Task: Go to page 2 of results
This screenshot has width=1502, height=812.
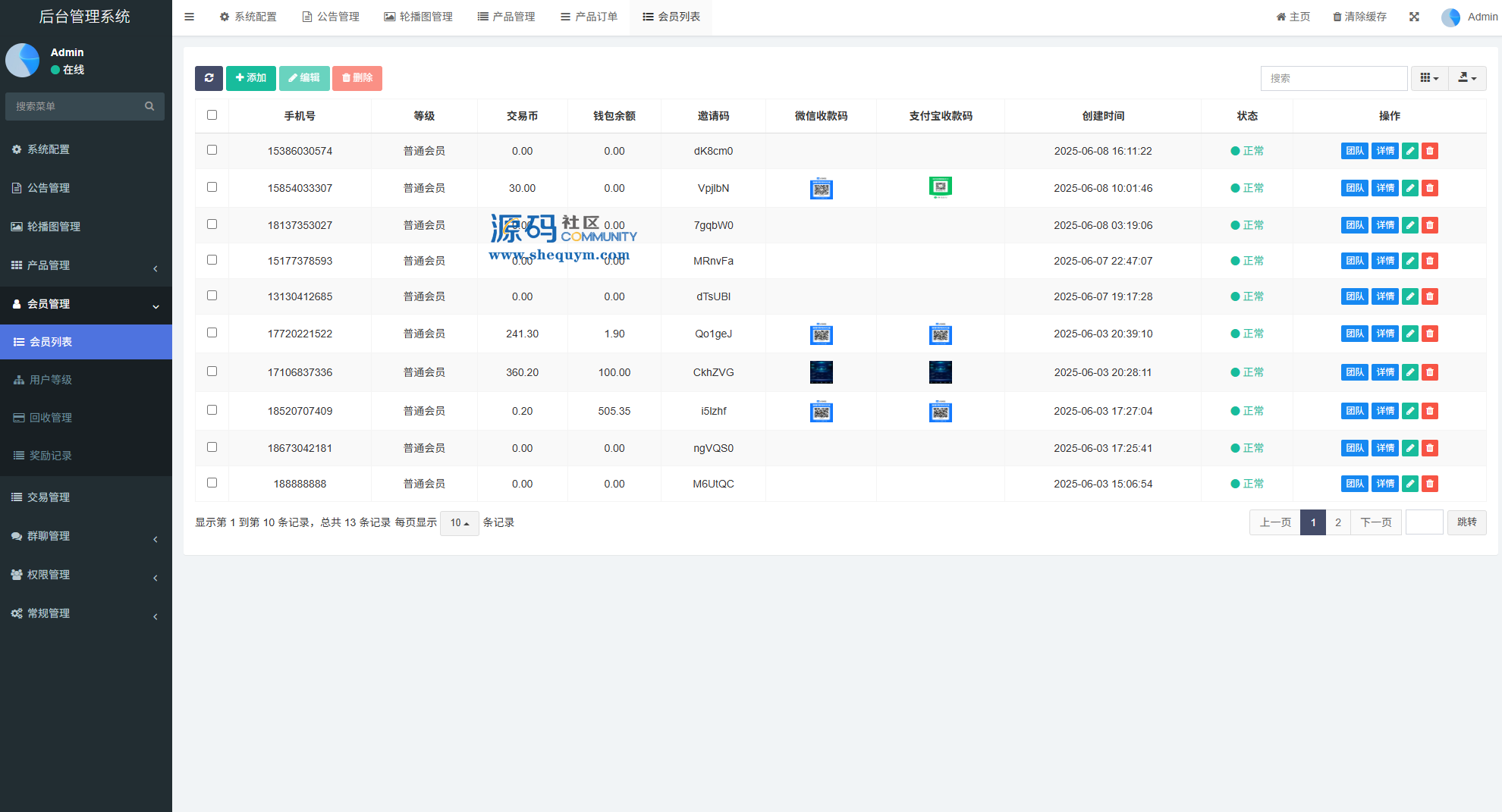Action: coord(1338,522)
